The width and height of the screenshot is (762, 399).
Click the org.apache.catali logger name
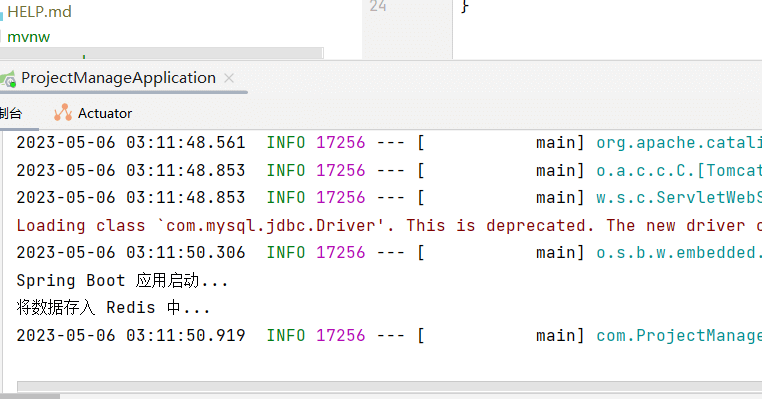pyautogui.click(x=679, y=142)
